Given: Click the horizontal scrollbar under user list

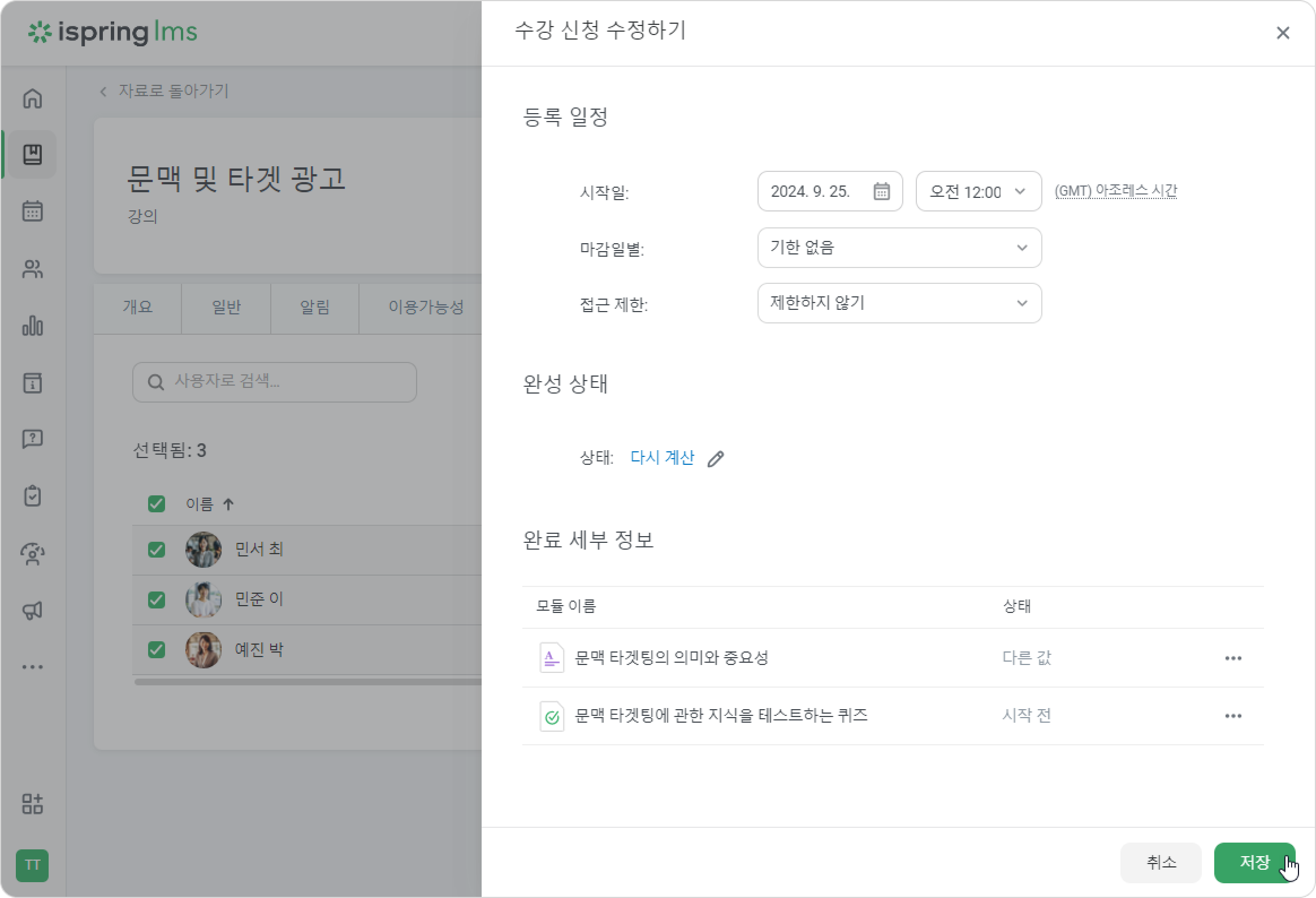Looking at the screenshot, I should coord(308,682).
